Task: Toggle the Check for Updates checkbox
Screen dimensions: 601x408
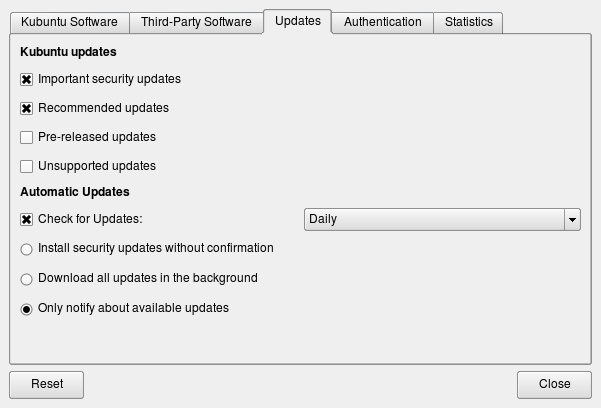Action: pos(27,219)
